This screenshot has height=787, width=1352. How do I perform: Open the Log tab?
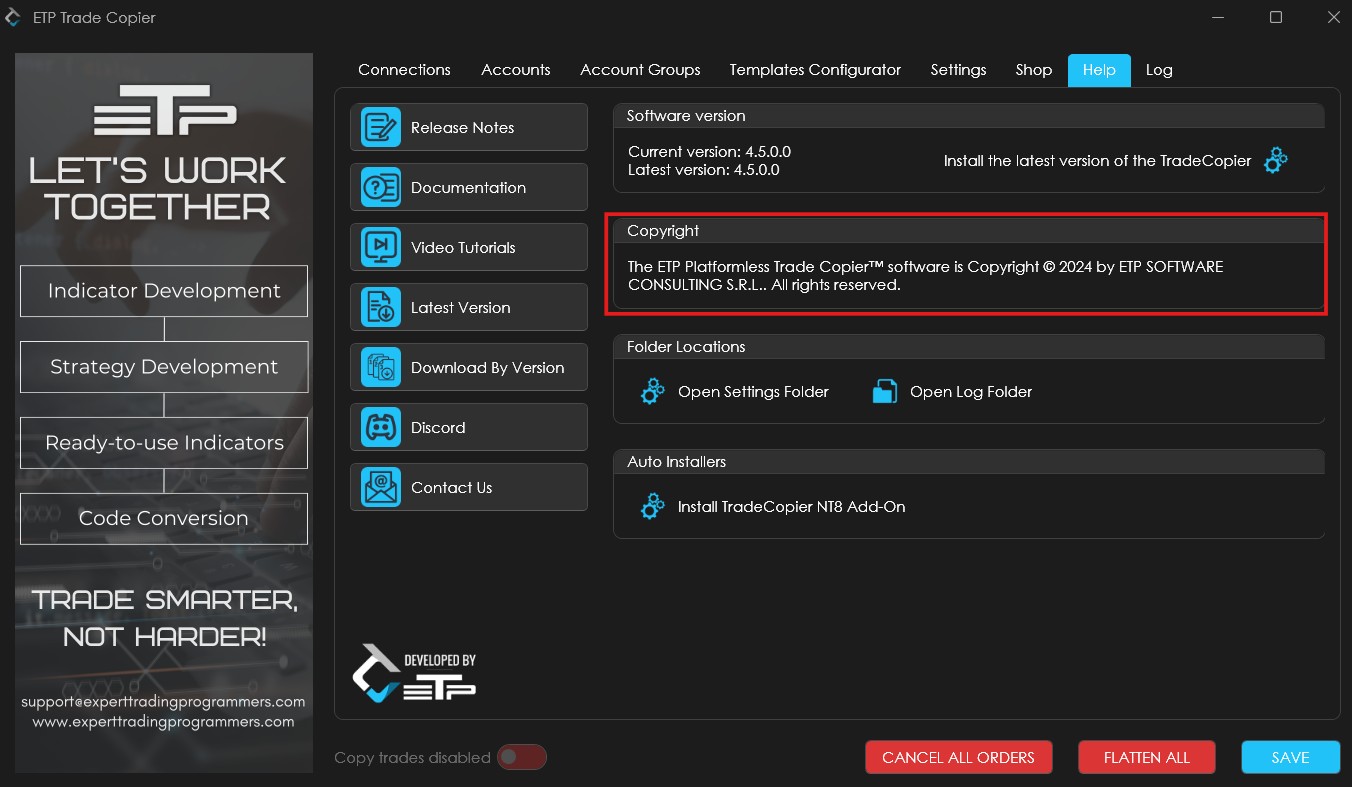click(x=1159, y=70)
